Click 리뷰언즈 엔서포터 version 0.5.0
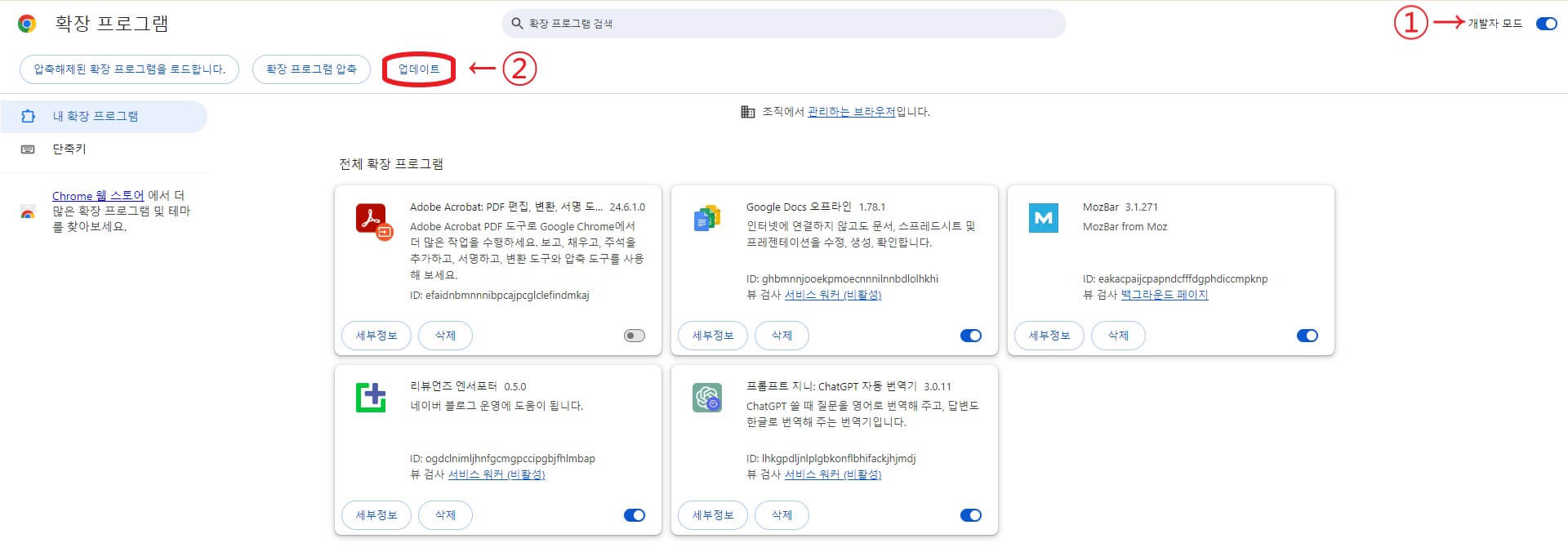1568x552 pixels. [x=515, y=387]
